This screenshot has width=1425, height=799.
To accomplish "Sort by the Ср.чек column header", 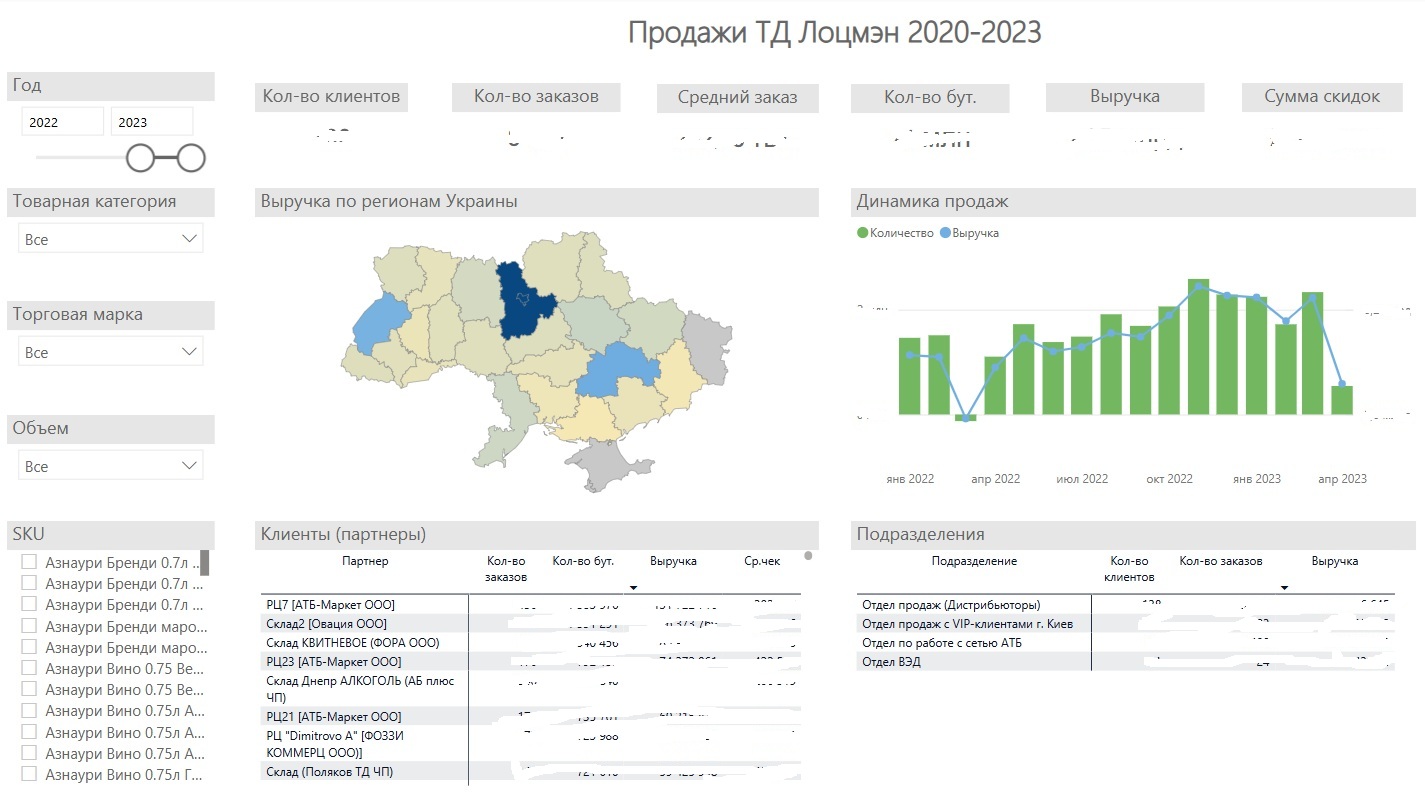I will coord(762,561).
